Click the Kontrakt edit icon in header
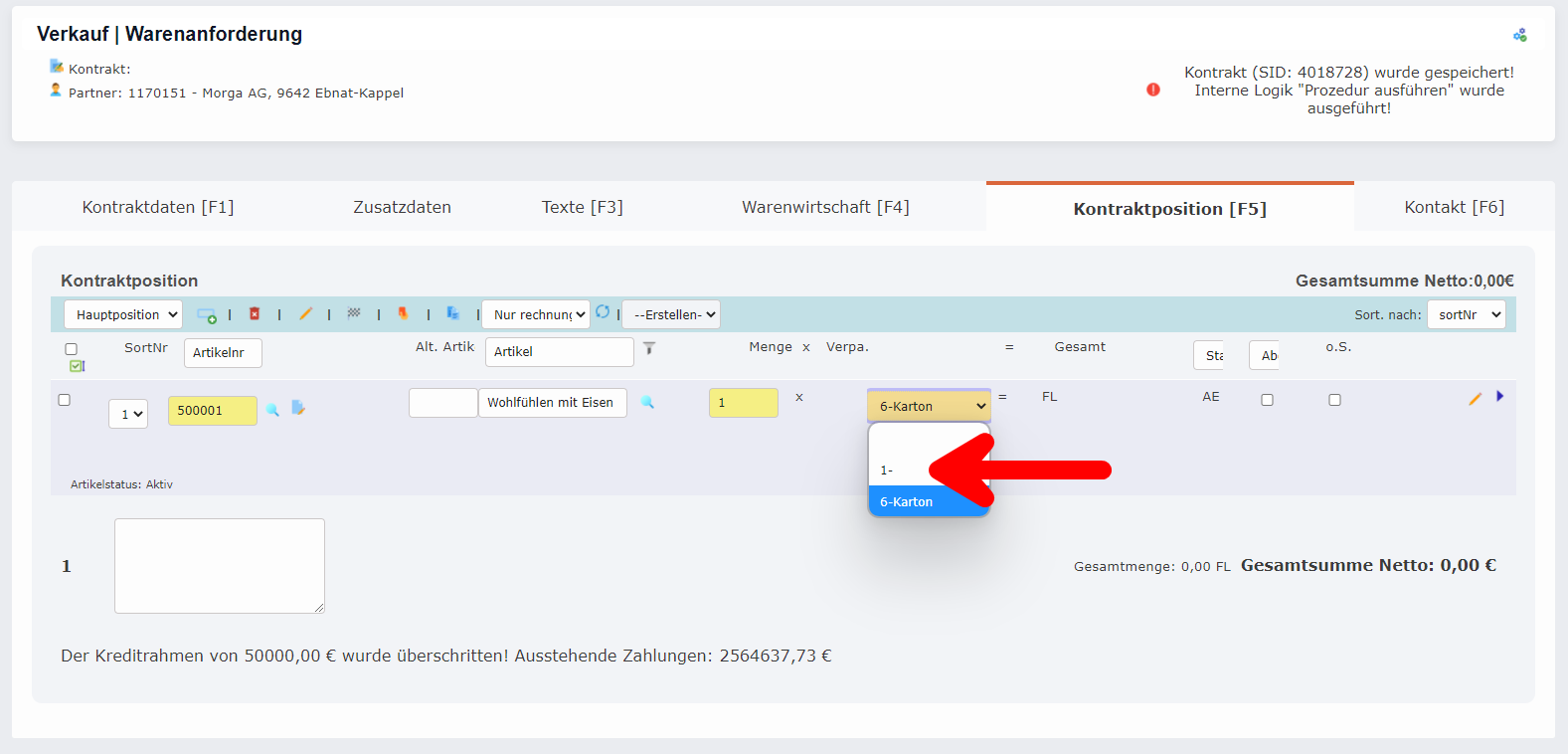Image resolution: width=1568 pixels, height=754 pixels. click(x=57, y=67)
